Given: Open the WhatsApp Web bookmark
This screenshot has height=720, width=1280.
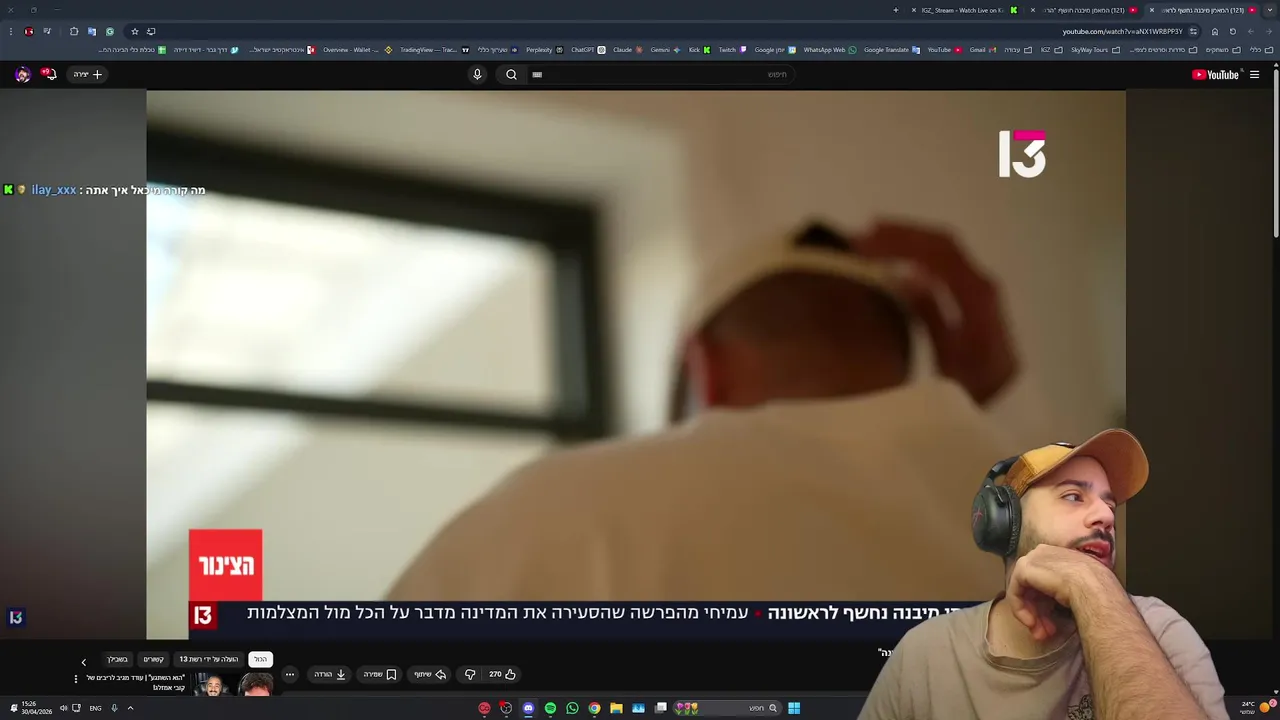Looking at the screenshot, I should click(830, 49).
